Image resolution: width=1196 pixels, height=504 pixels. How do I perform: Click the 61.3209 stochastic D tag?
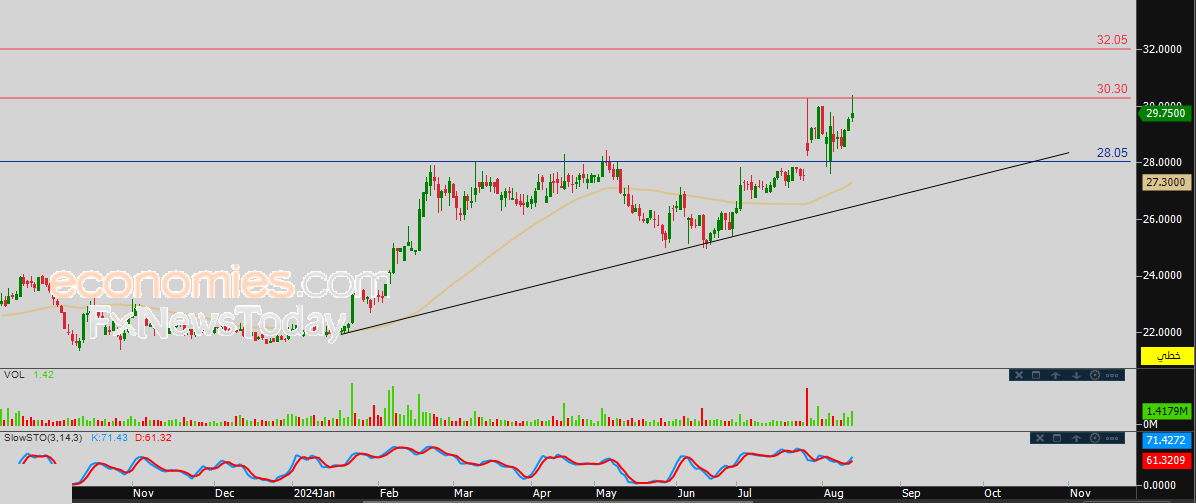pyautogui.click(x=1165, y=460)
